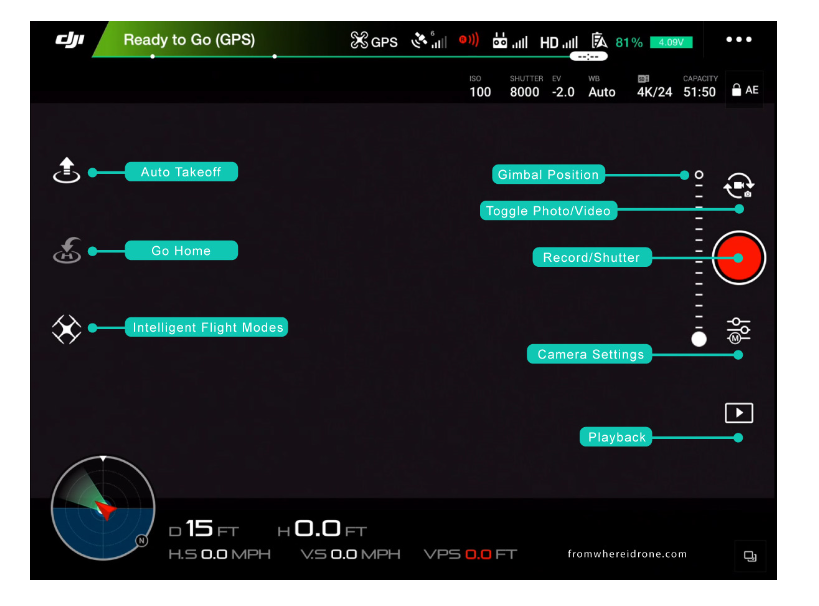Tap the Camera Settings label

[590, 354]
